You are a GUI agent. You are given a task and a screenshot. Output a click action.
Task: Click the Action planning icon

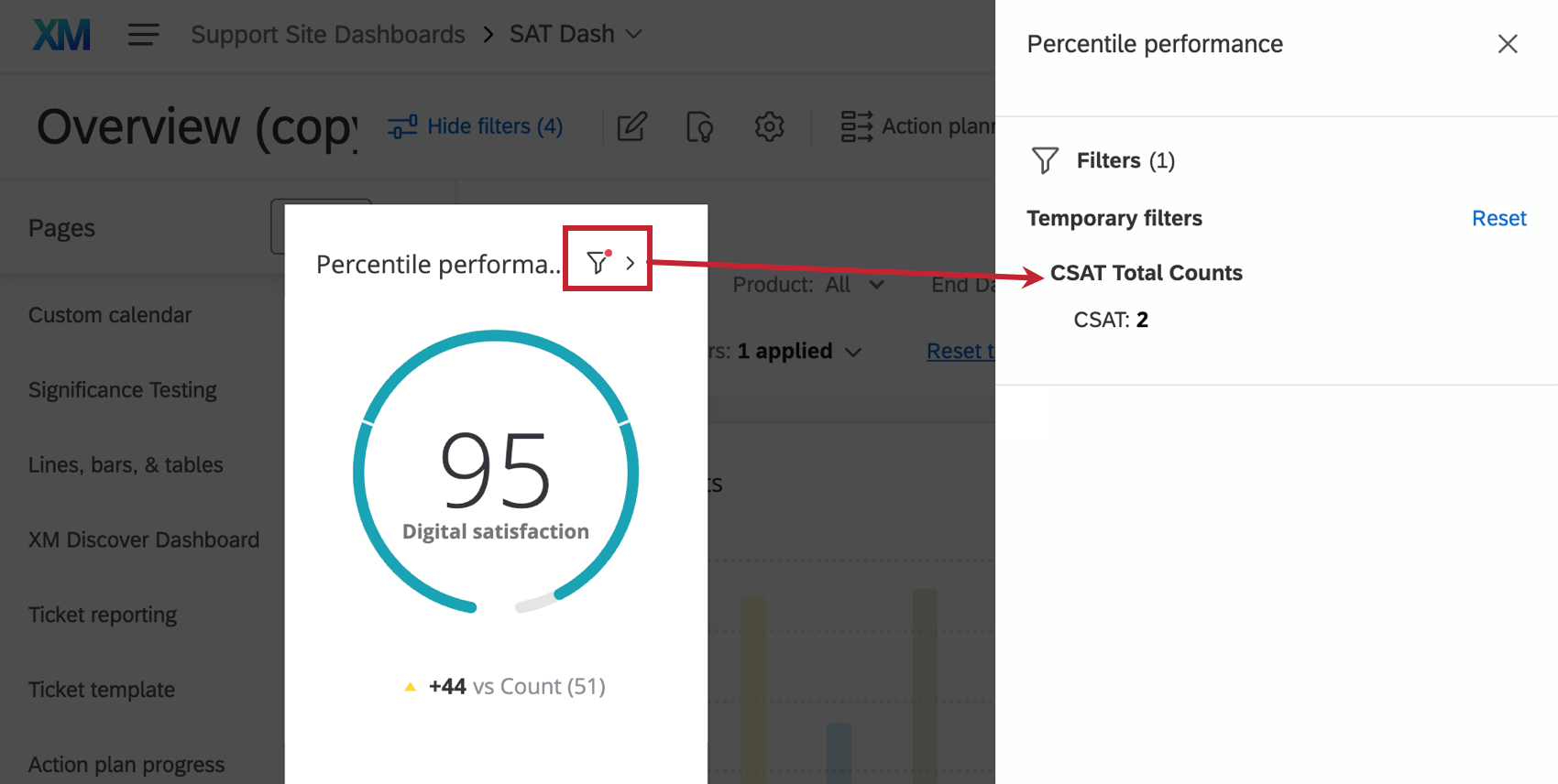[x=854, y=126]
